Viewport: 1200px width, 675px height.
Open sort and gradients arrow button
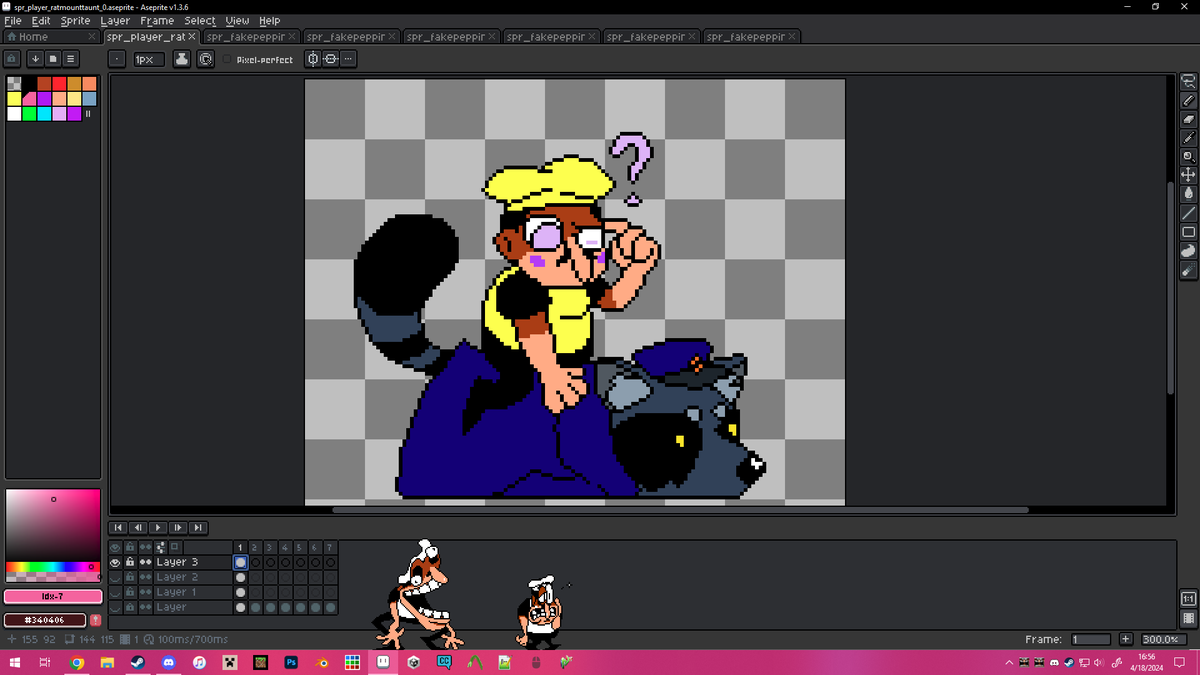(x=35, y=59)
